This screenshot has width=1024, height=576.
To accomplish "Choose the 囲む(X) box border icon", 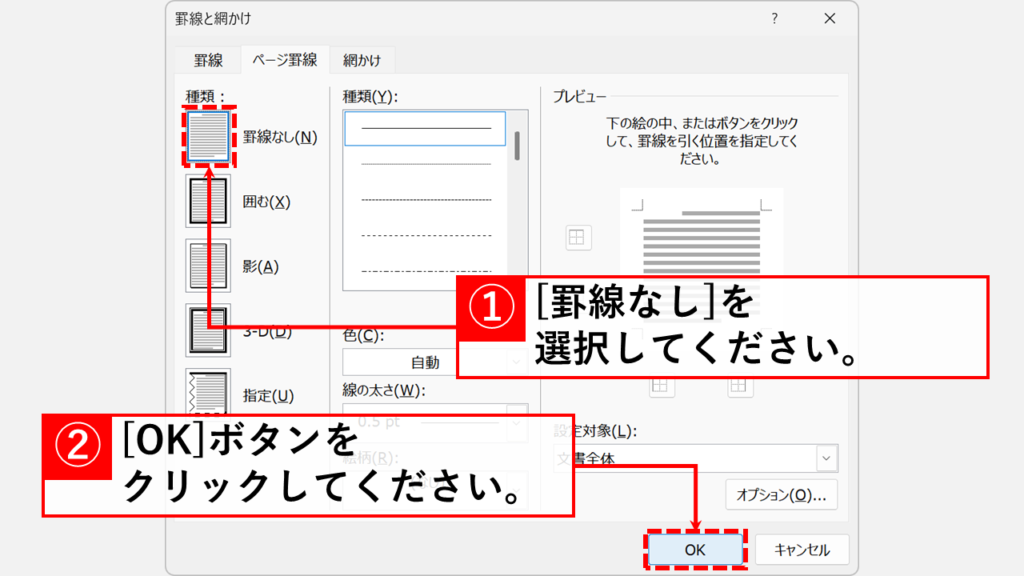I will [x=208, y=201].
